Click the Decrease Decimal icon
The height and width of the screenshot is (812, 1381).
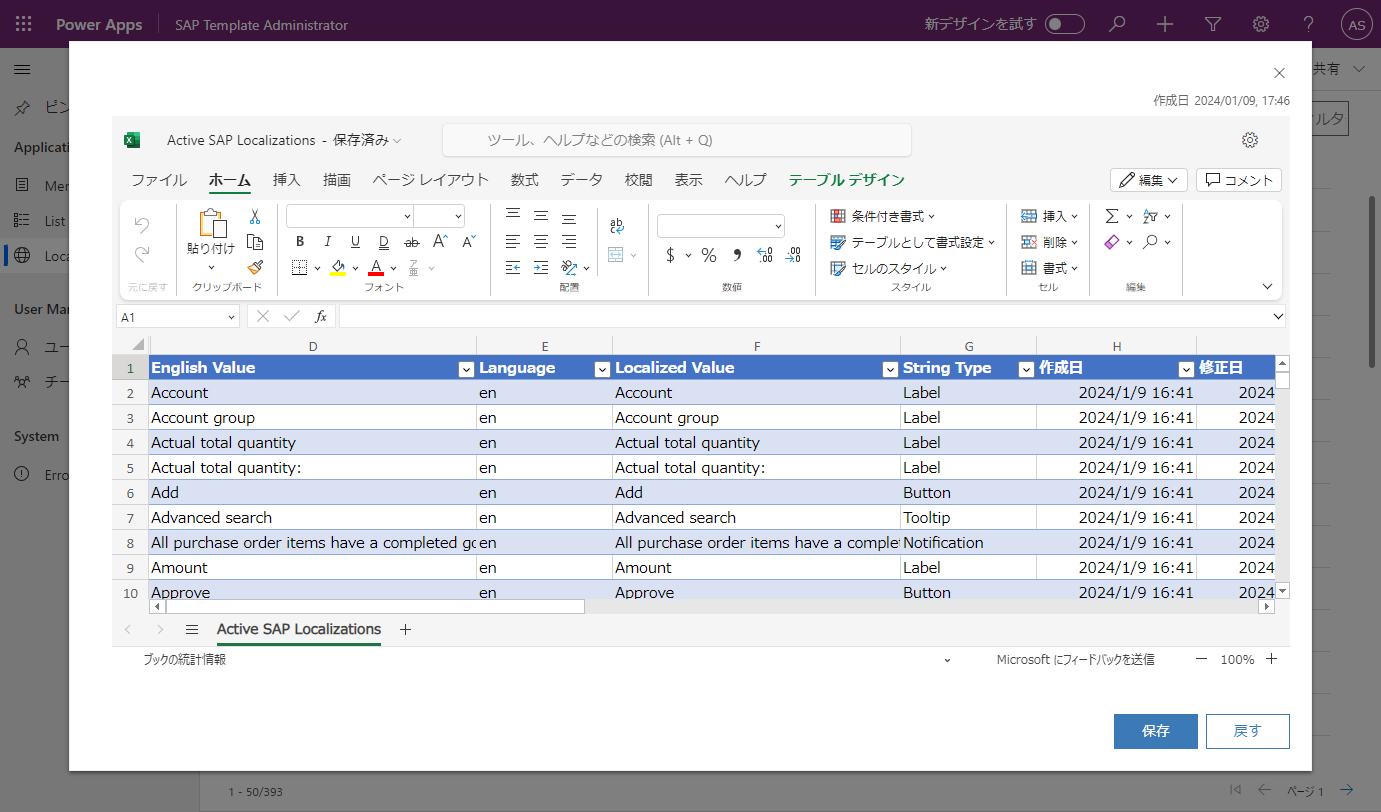[x=792, y=255]
